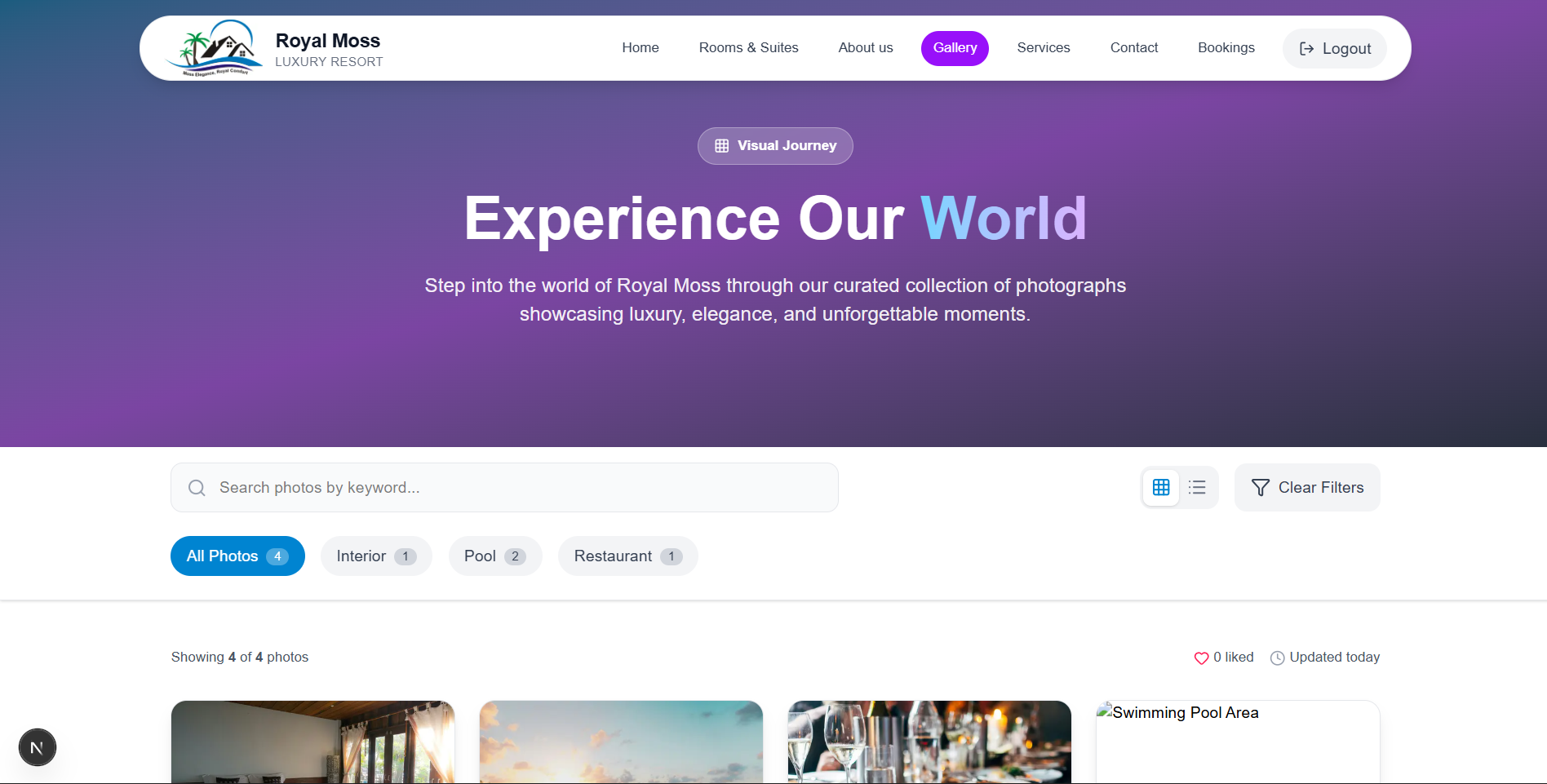The width and height of the screenshot is (1547, 784).
Task: Filter gallery by Interior category
Action: click(x=376, y=556)
